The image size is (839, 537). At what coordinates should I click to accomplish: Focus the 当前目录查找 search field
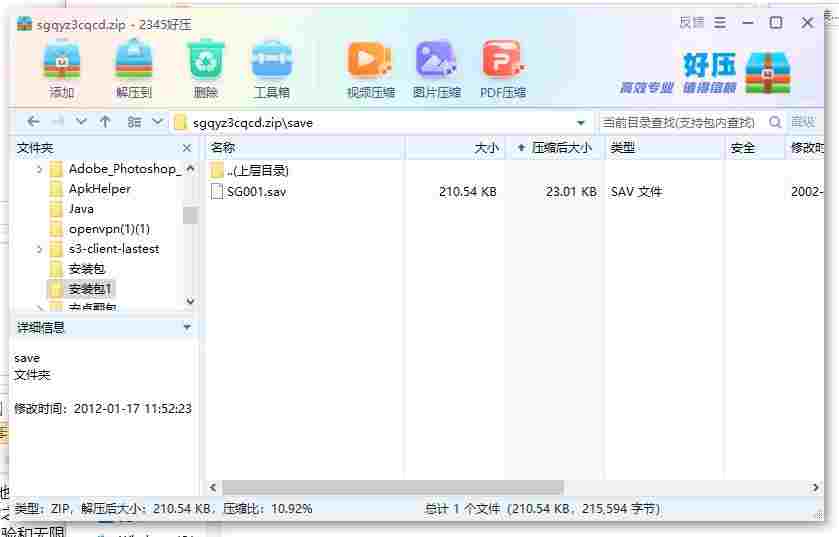[x=680, y=122]
